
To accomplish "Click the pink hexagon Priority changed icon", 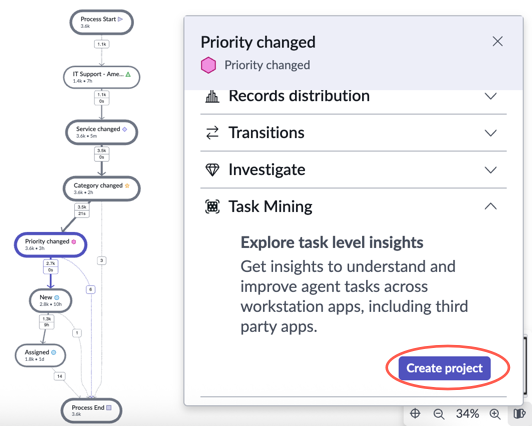I will tap(208, 65).
